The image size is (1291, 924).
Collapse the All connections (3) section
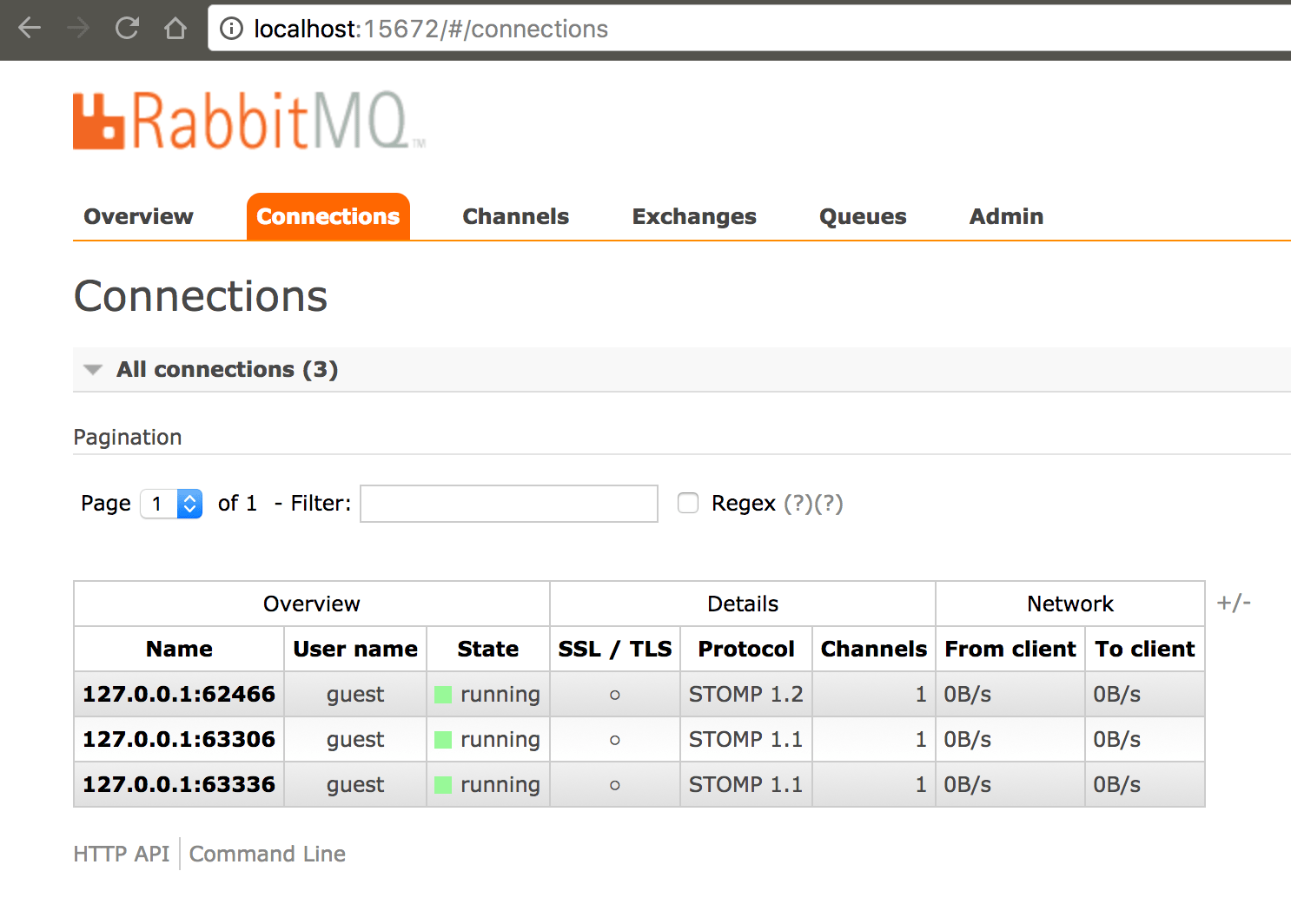pos(227,369)
